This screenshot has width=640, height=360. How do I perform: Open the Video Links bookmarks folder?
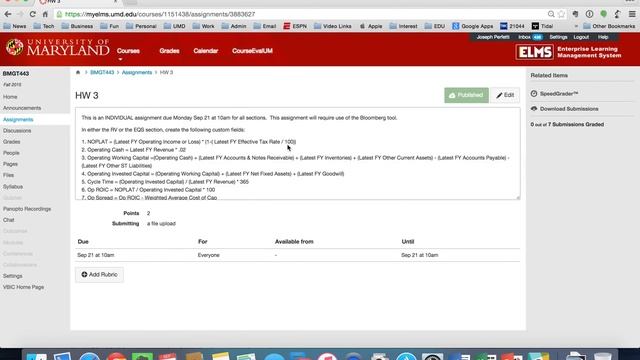tap(333, 26)
